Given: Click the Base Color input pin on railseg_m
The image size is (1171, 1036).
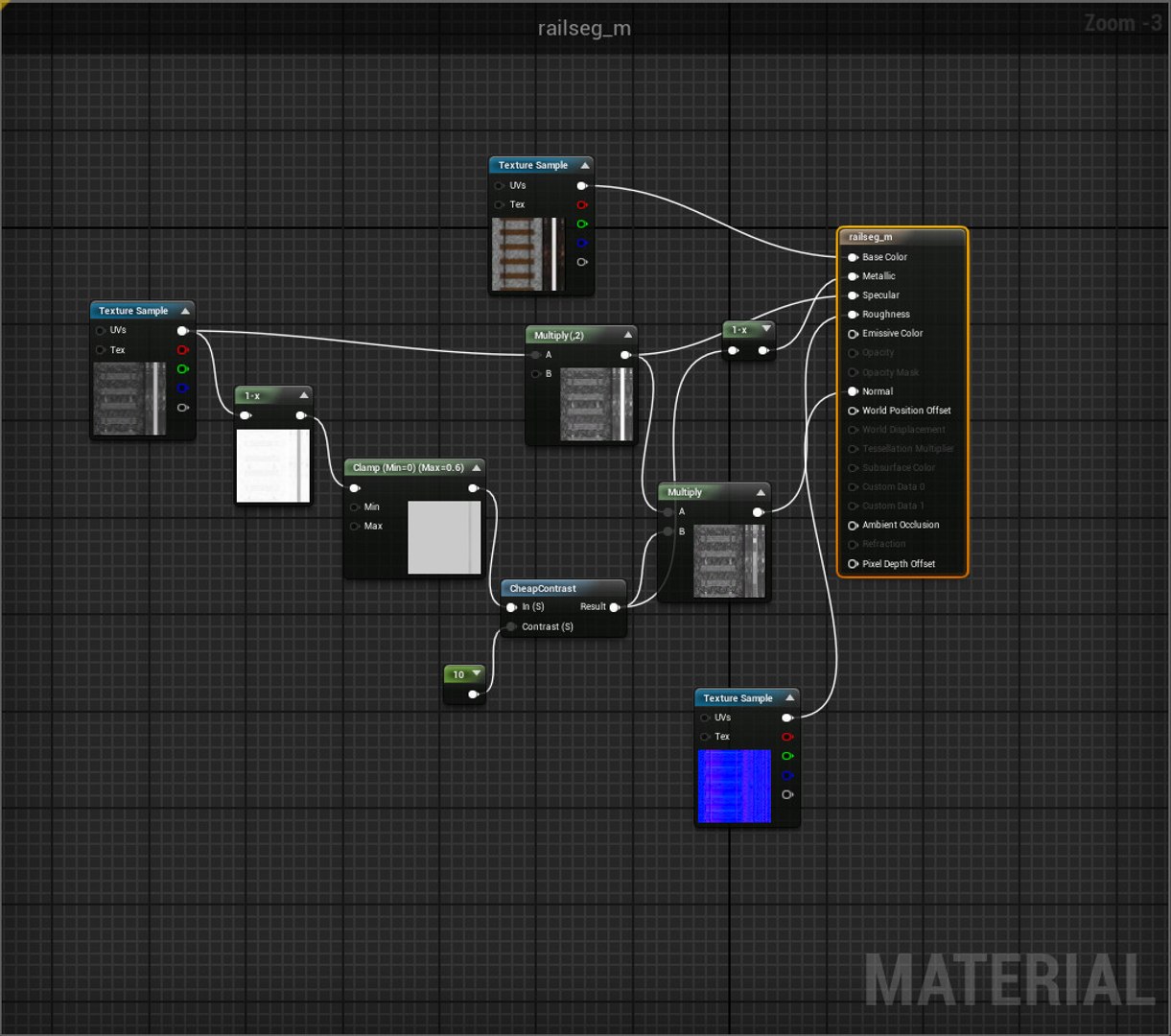Looking at the screenshot, I should (x=853, y=257).
